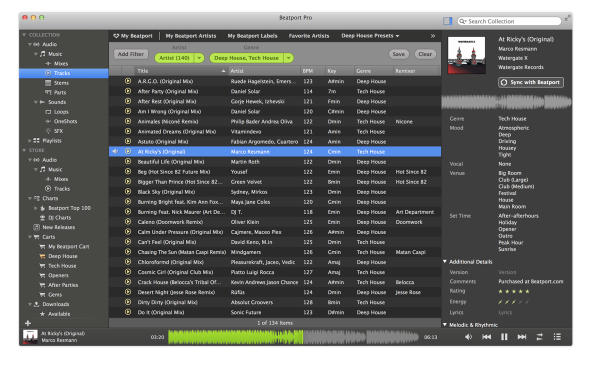Switch to the My Beatport tab
Image resolution: width=590 pixels, height=367 pixels.
pos(133,36)
